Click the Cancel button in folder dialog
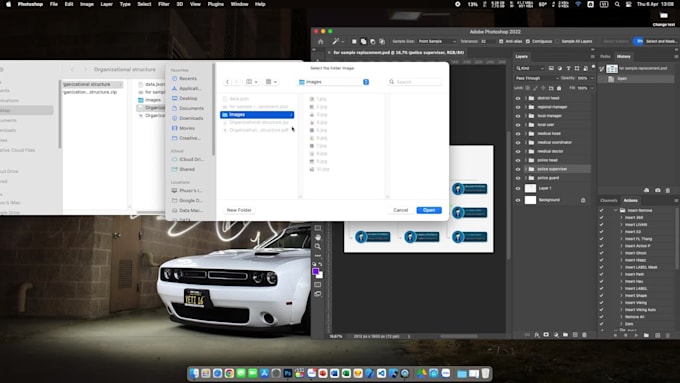This screenshot has height=383, width=680. pos(401,210)
